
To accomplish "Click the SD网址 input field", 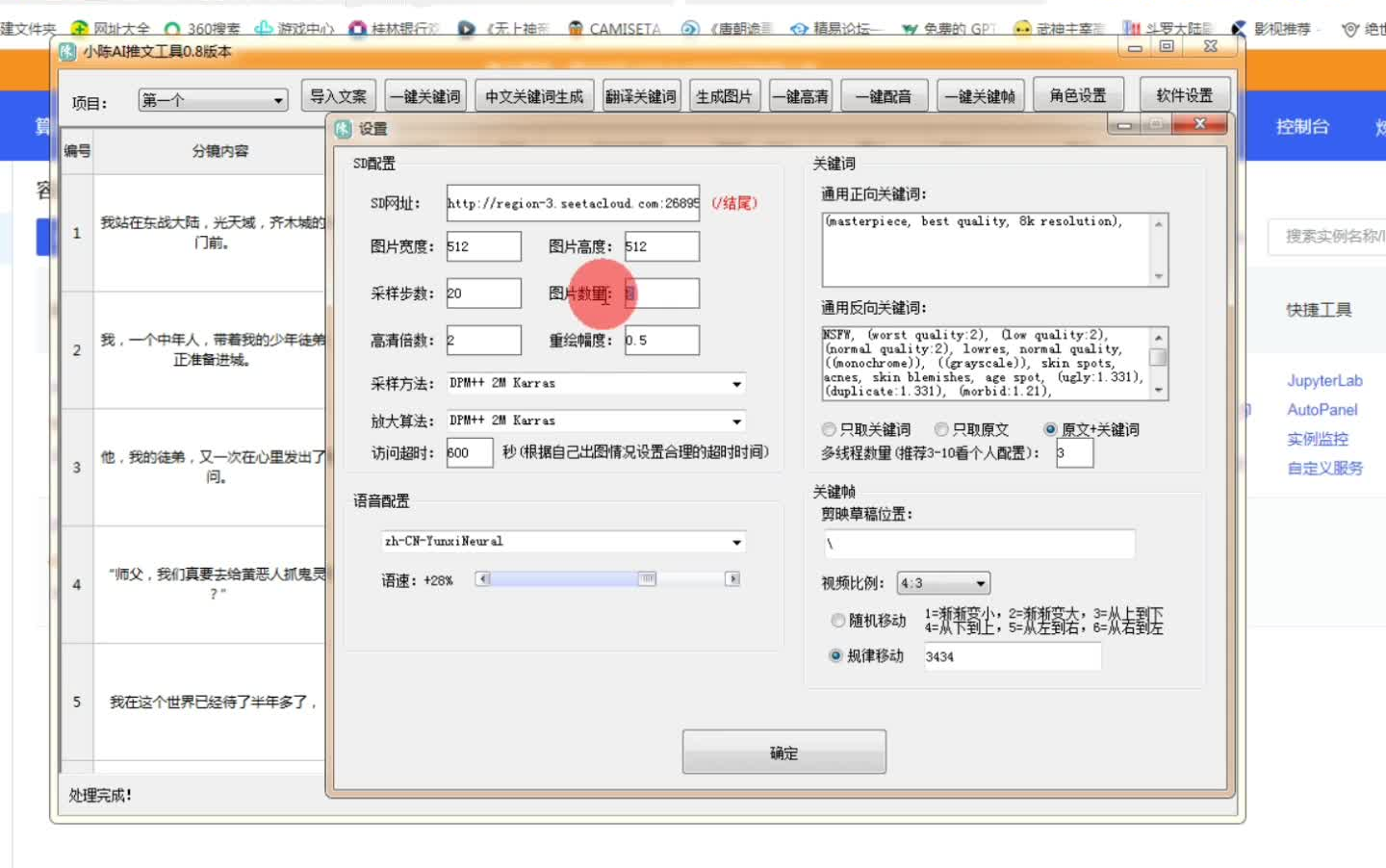I will [573, 203].
